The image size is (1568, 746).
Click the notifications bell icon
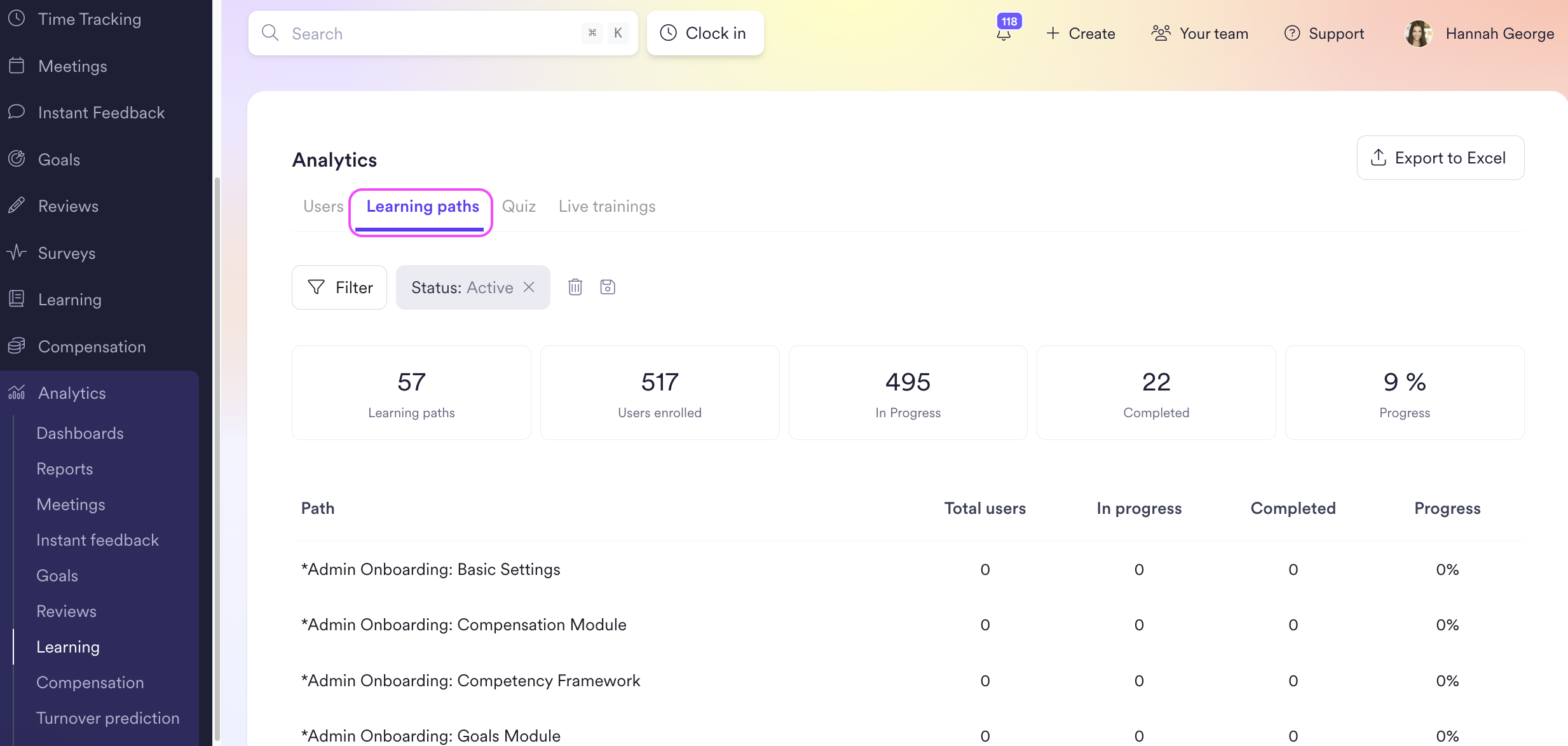coord(1004,34)
